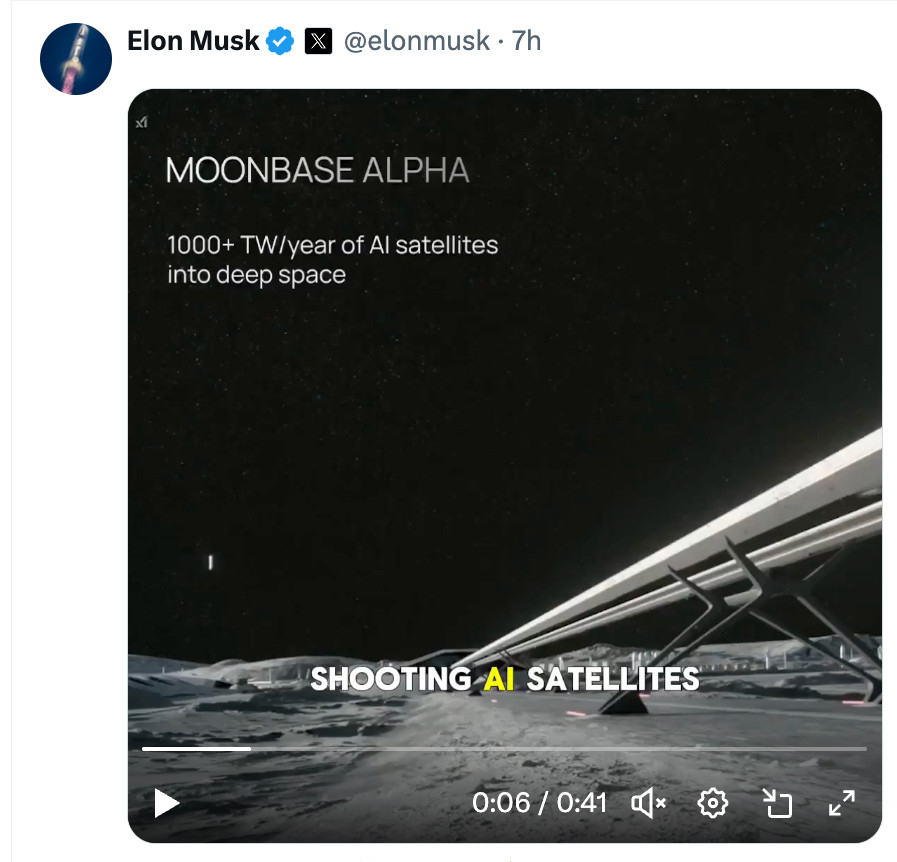Pop out video into mini player
The height and width of the screenshot is (862, 897).
[x=777, y=802]
